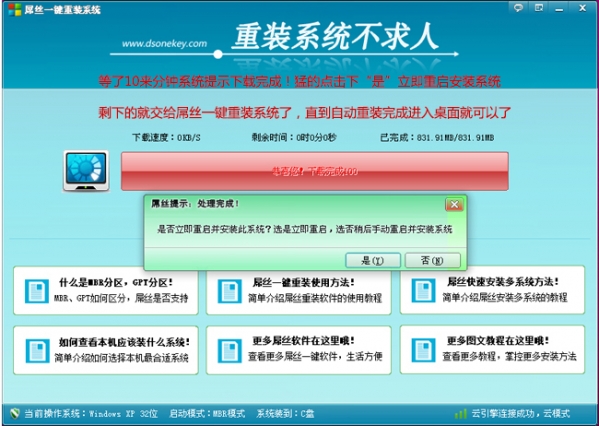
Task: Click the app logo in title bar
Action: (x=15, y=9)
